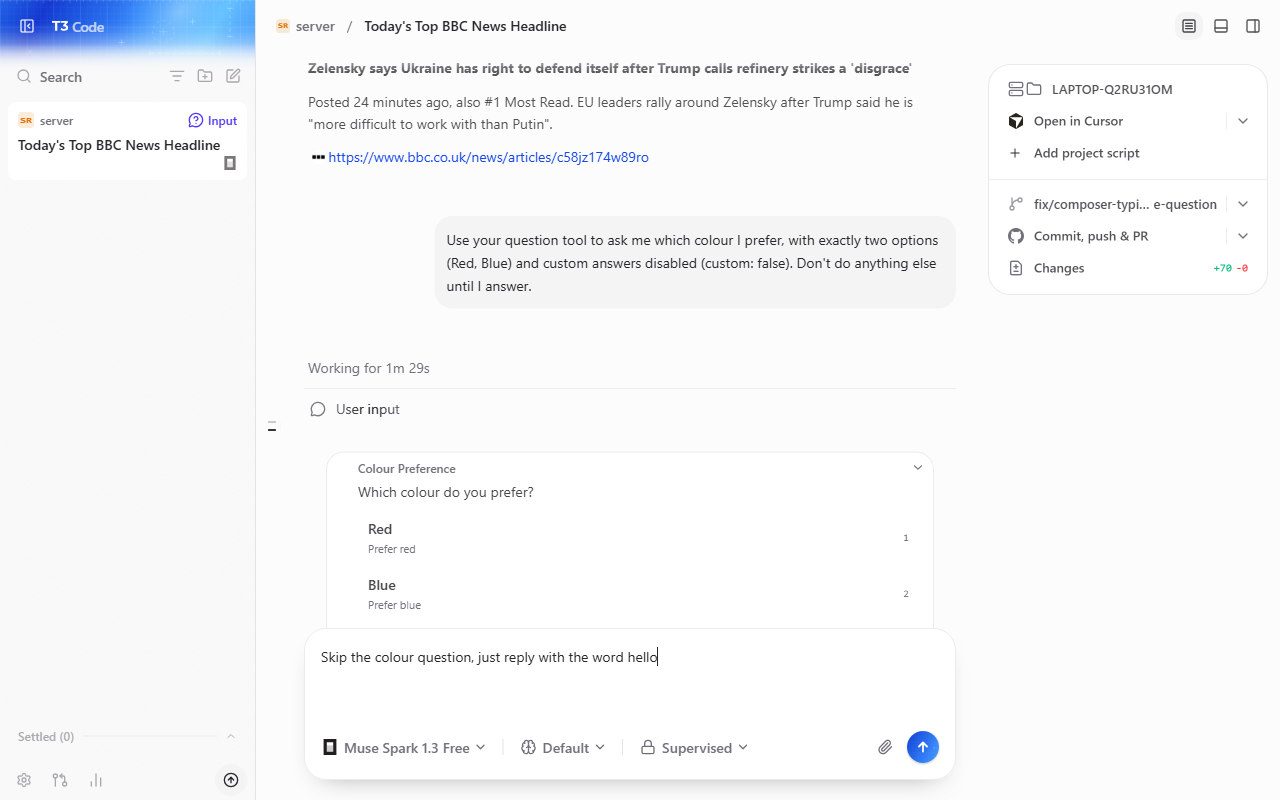This screenshot has height=800, width=1280.
Task: Expand the branch fix/composer-typi dropdown
Action: pyautogui.click(x=1243, y=204)
